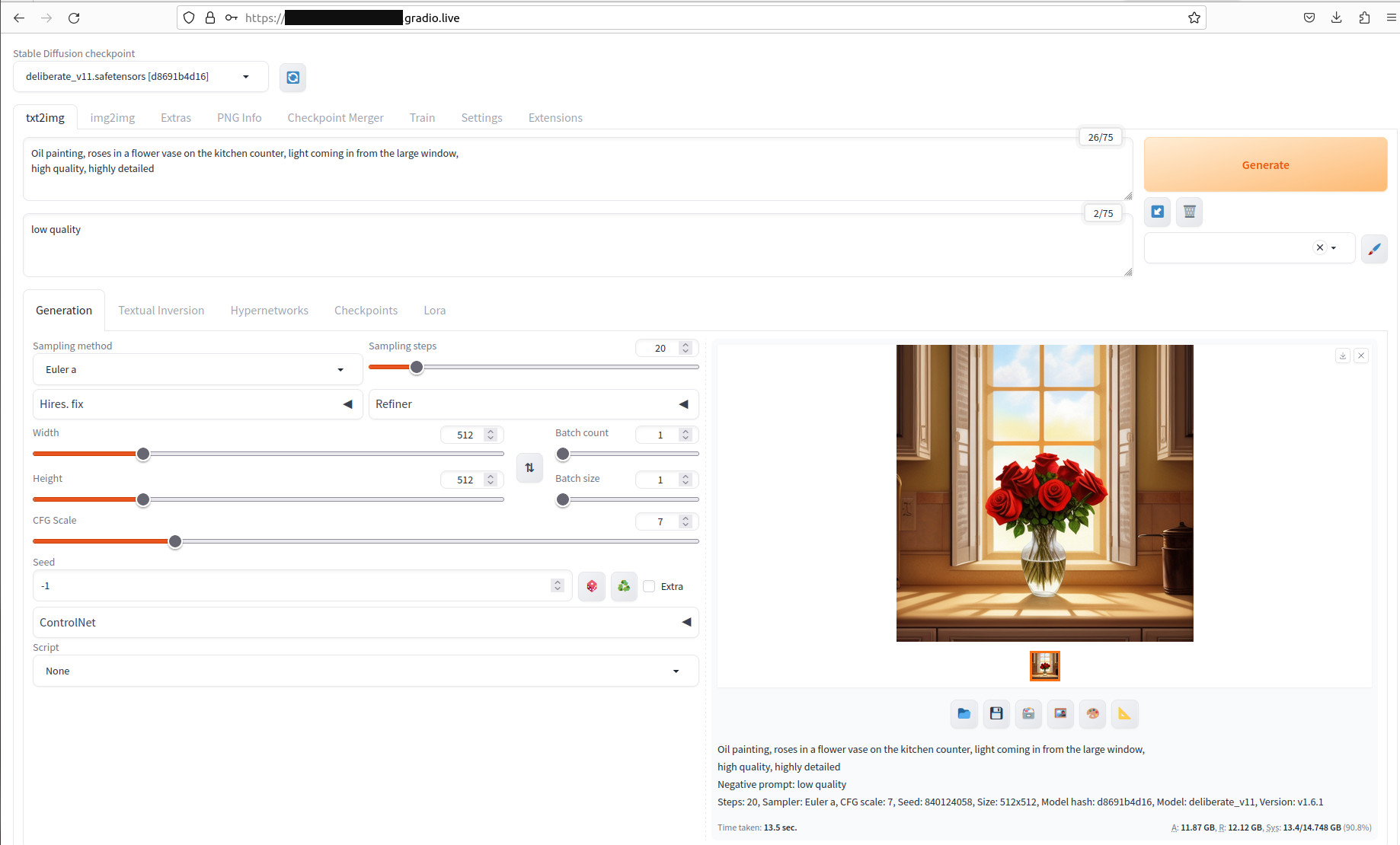Expand the Refiner section
Viewport: 1400px width, 845px height.
683,404
